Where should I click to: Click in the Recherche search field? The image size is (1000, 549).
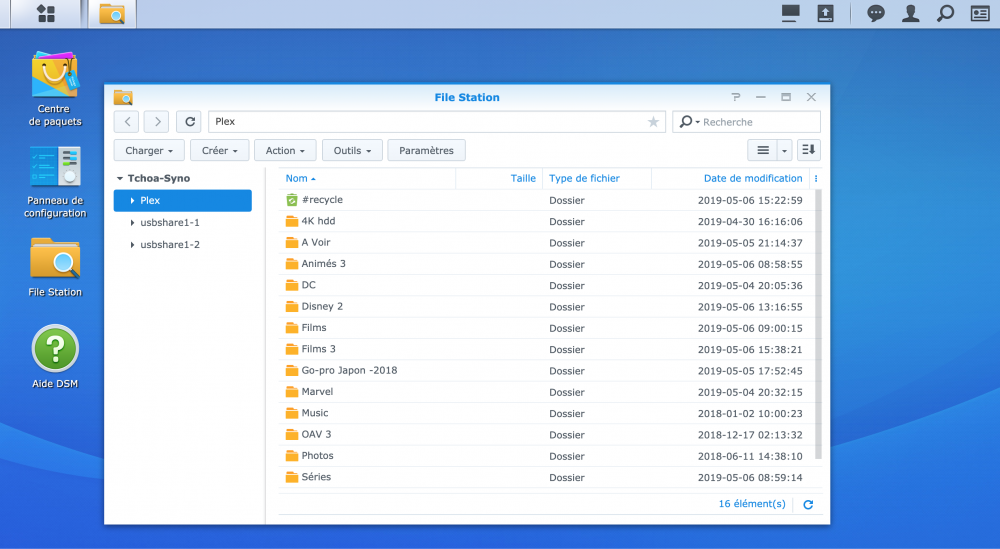point(755,122)
